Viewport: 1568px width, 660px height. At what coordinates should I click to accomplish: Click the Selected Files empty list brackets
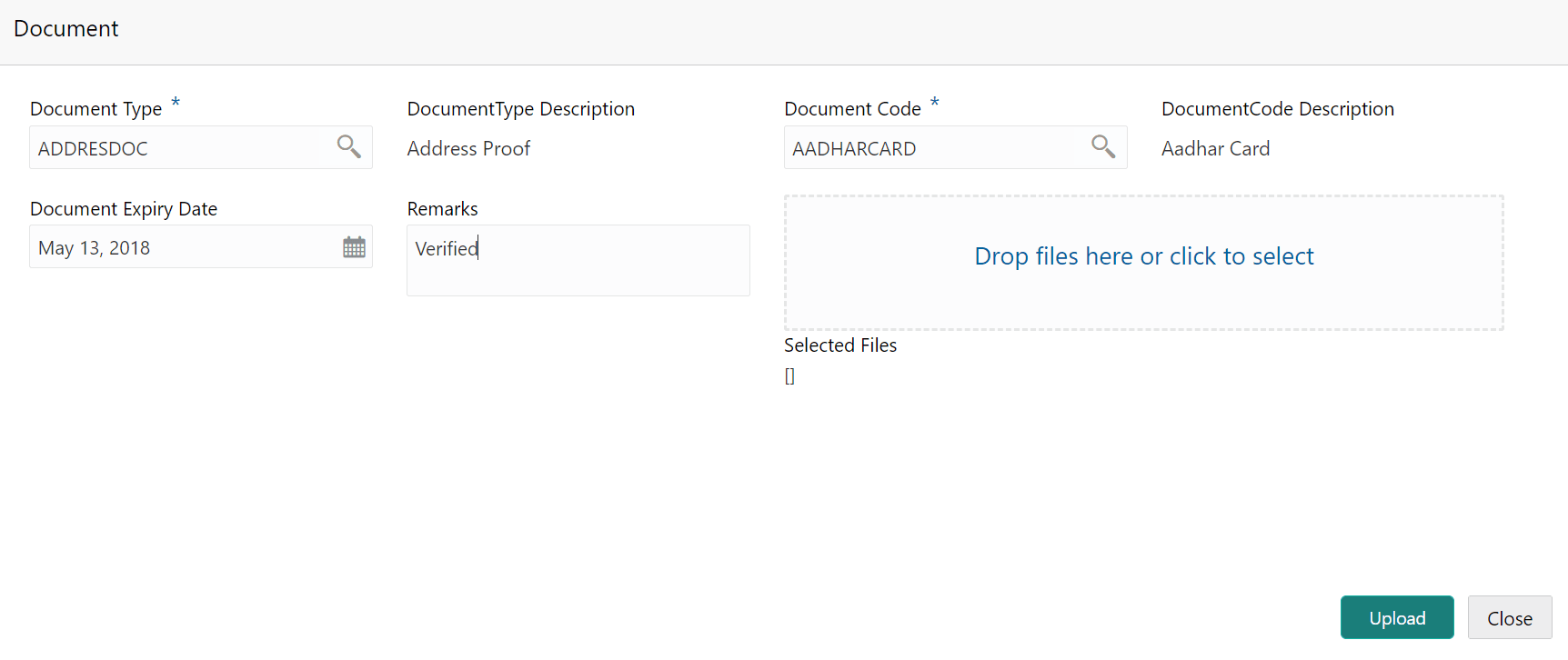pos(789,375)
